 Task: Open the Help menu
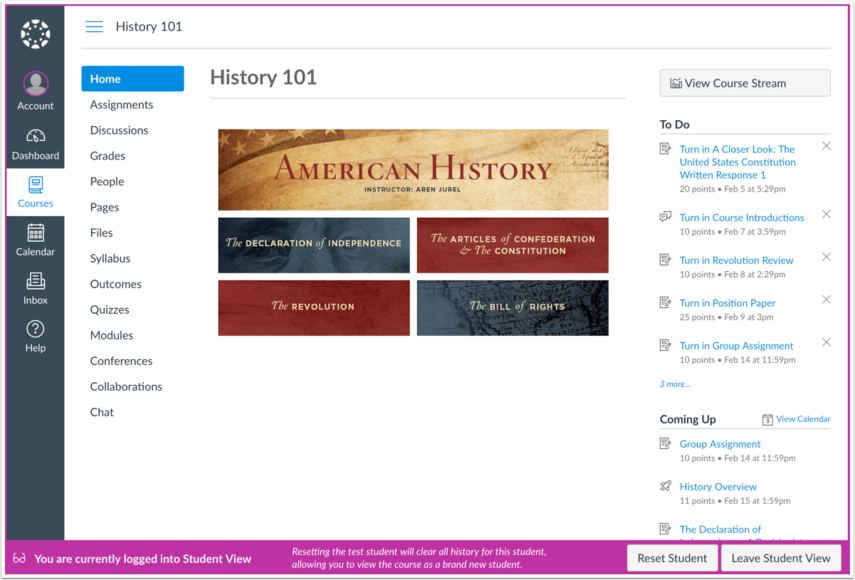point(35,337)
